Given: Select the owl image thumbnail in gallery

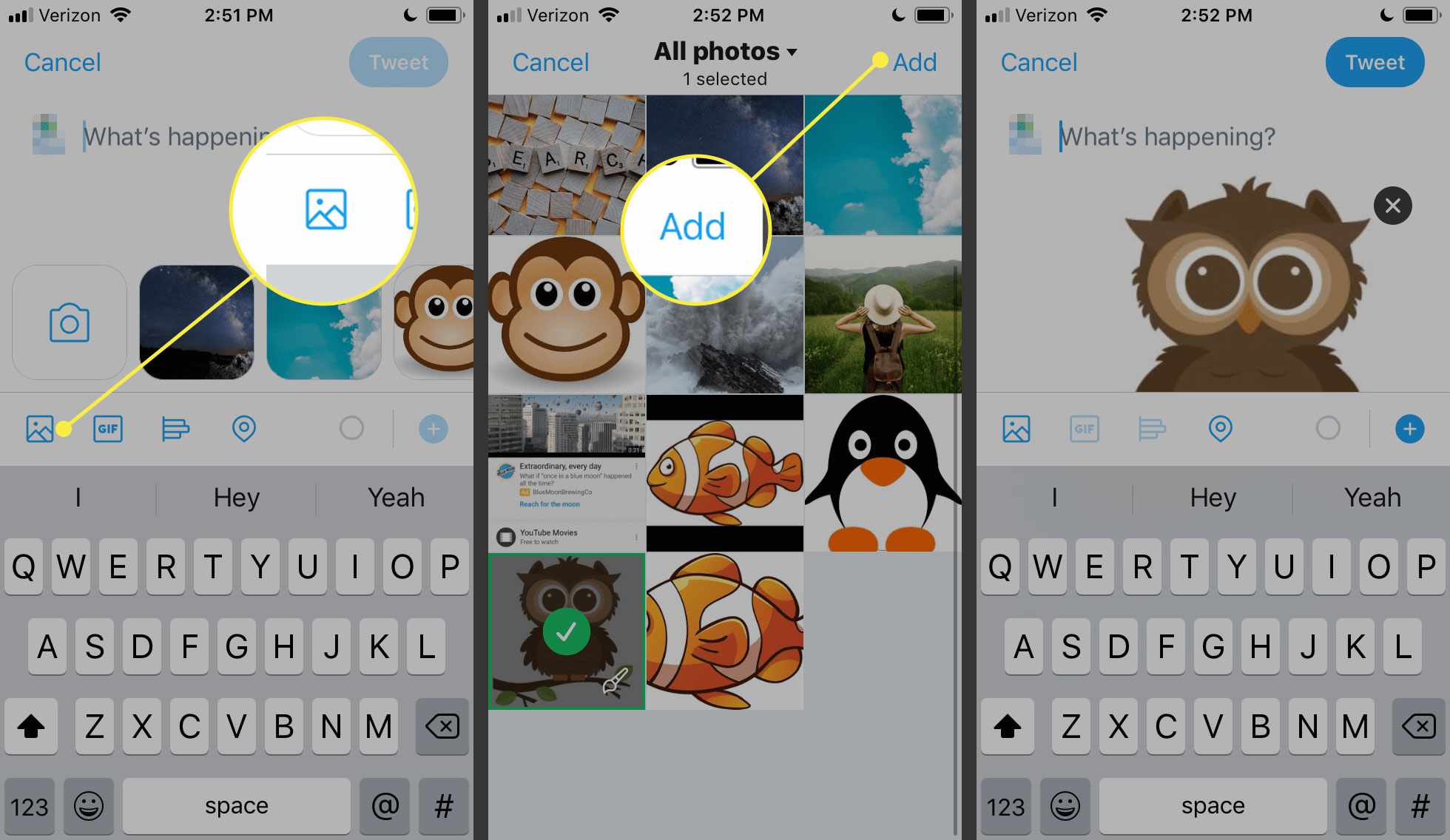Looking at the screenshot, I should point(564,630).
